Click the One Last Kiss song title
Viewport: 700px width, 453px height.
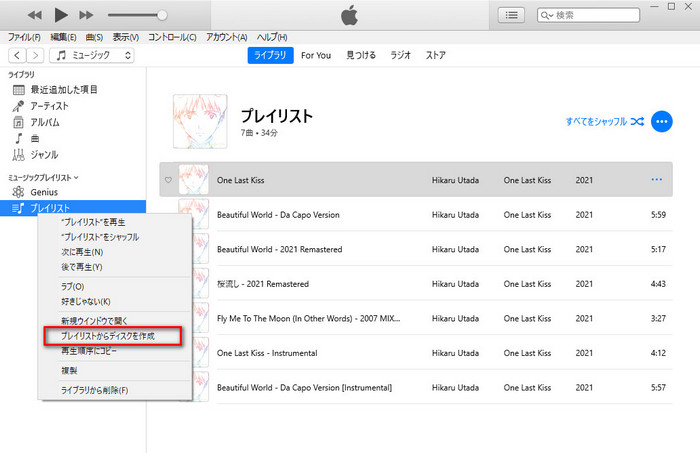coord(240,180)
